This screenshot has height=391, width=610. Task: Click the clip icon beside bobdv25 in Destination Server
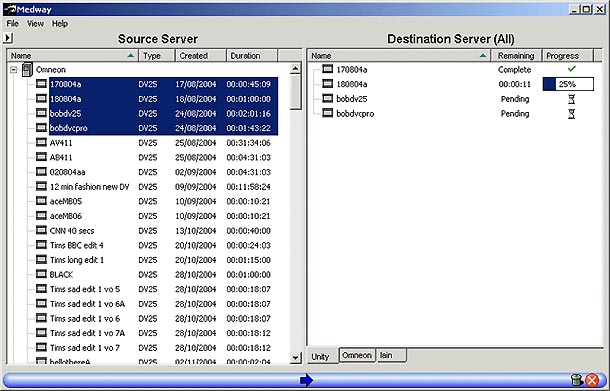[x=328, y=99]
